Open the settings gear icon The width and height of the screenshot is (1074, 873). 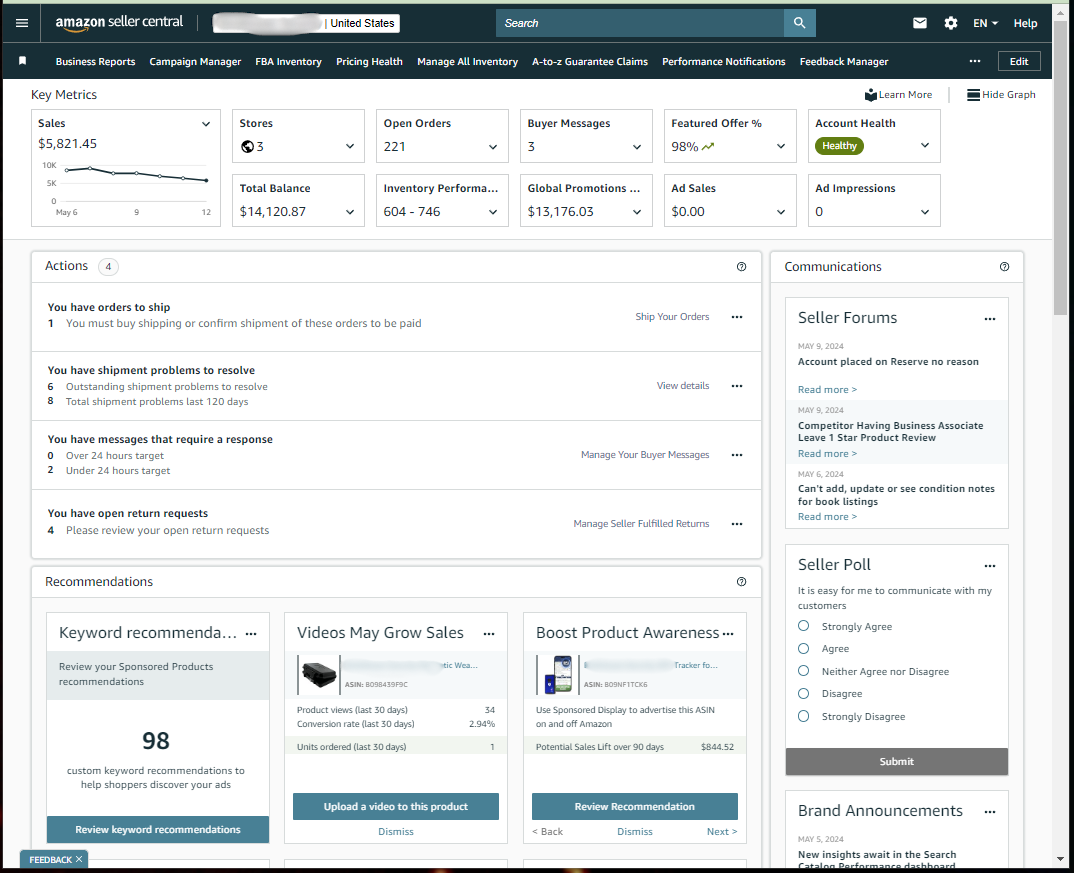951,23
